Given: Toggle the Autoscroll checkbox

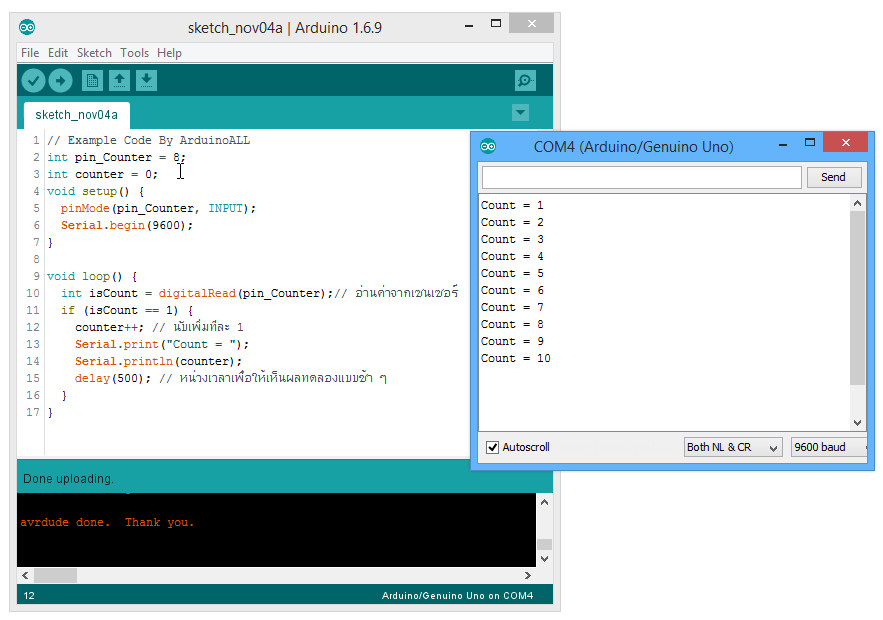Looking at the screenshot, I should 492,447.
